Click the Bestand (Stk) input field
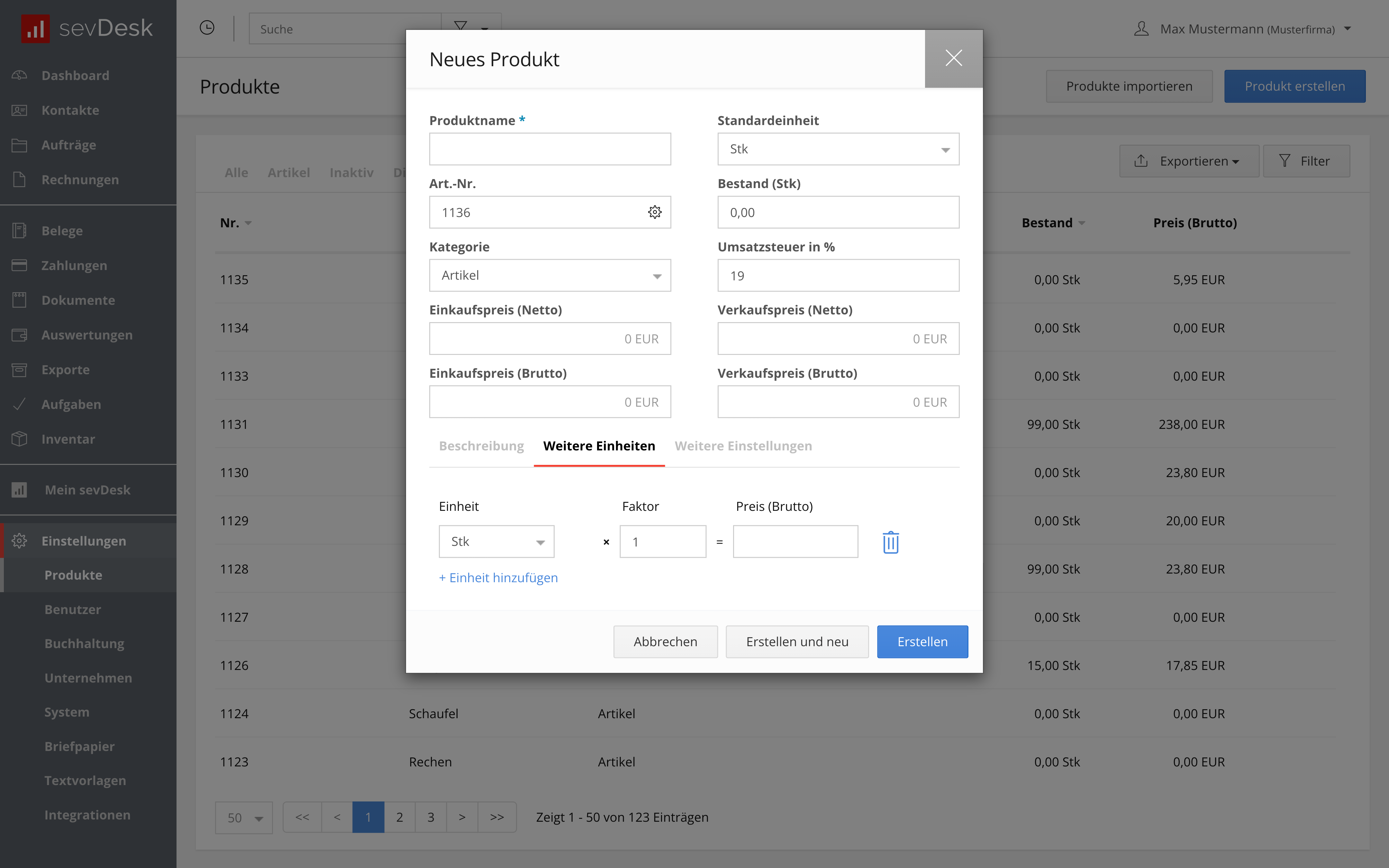The width and height of the screenshot is (1389, 868). click(838, 212)
